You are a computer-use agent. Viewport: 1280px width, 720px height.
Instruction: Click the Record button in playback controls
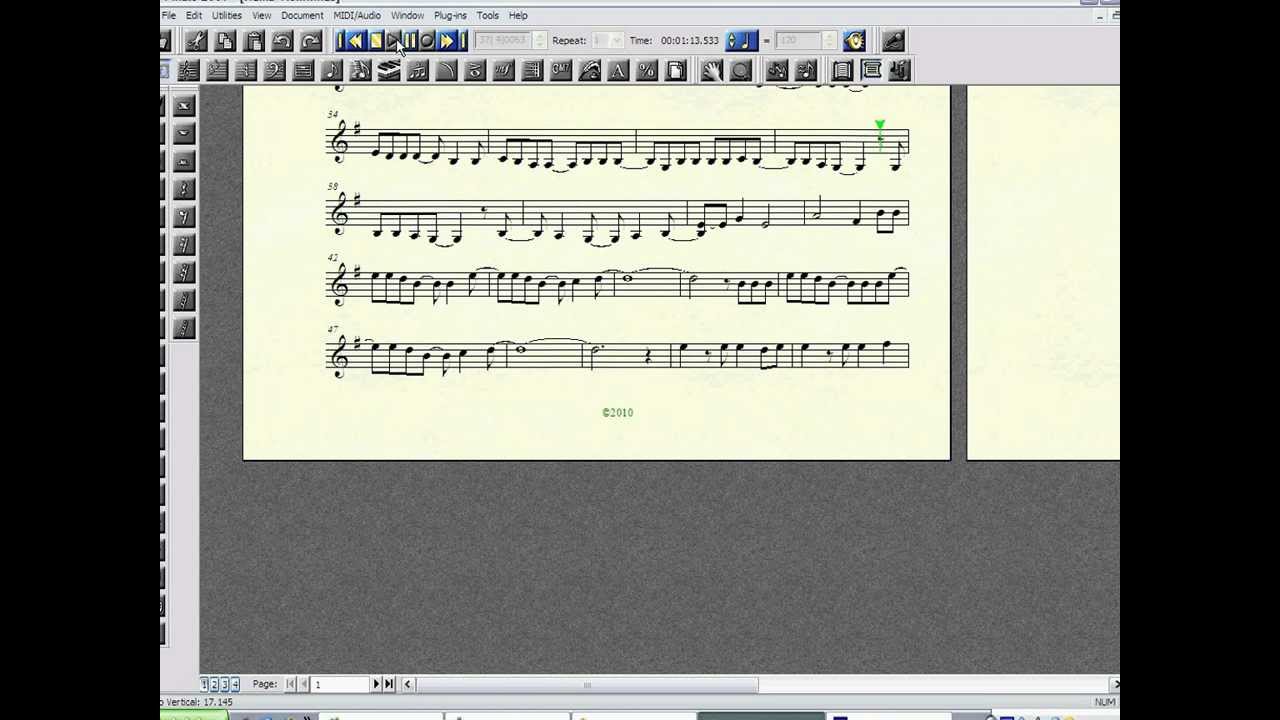(x=427, y=41)
